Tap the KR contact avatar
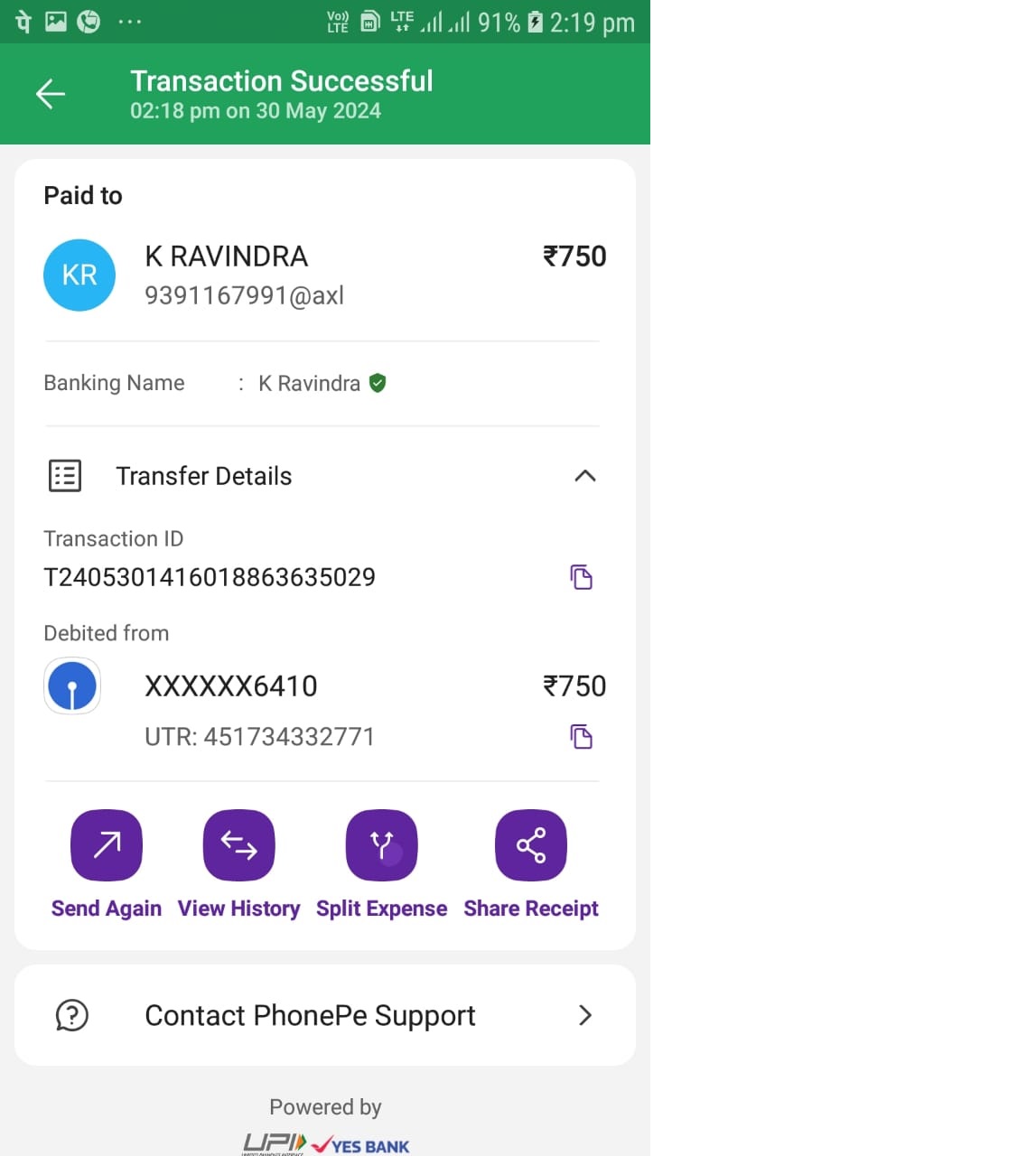 click(x=79, y=275)
